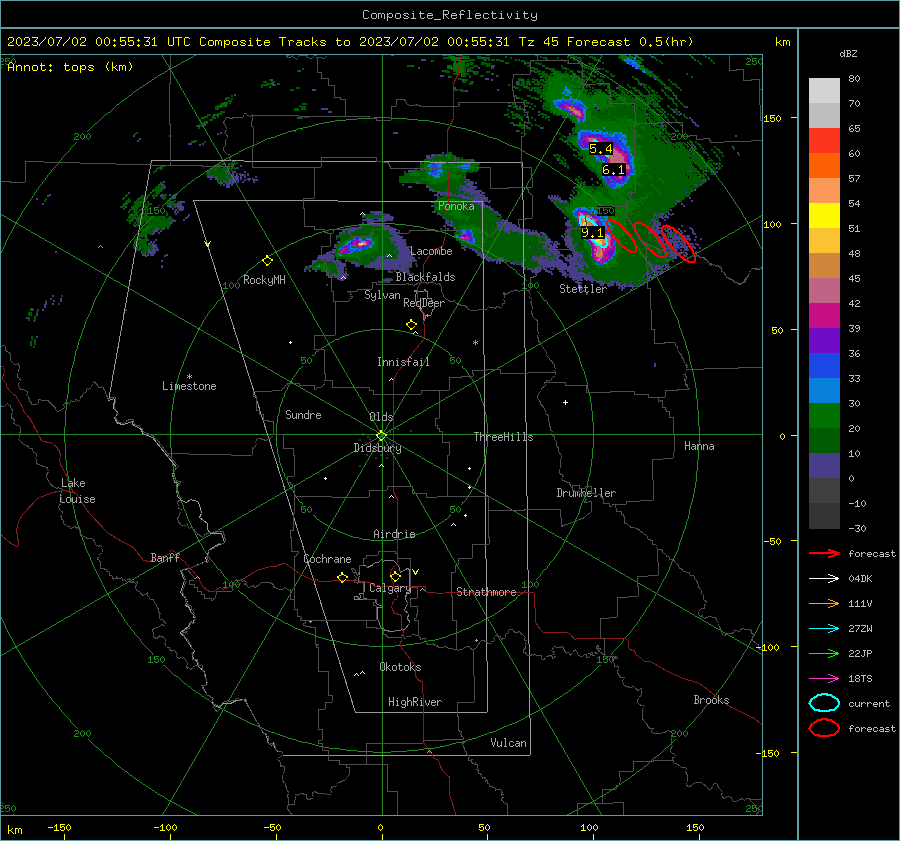Click the Lacombe town label
The width and height of the screenshot is (900, 841).
(431, 251)
